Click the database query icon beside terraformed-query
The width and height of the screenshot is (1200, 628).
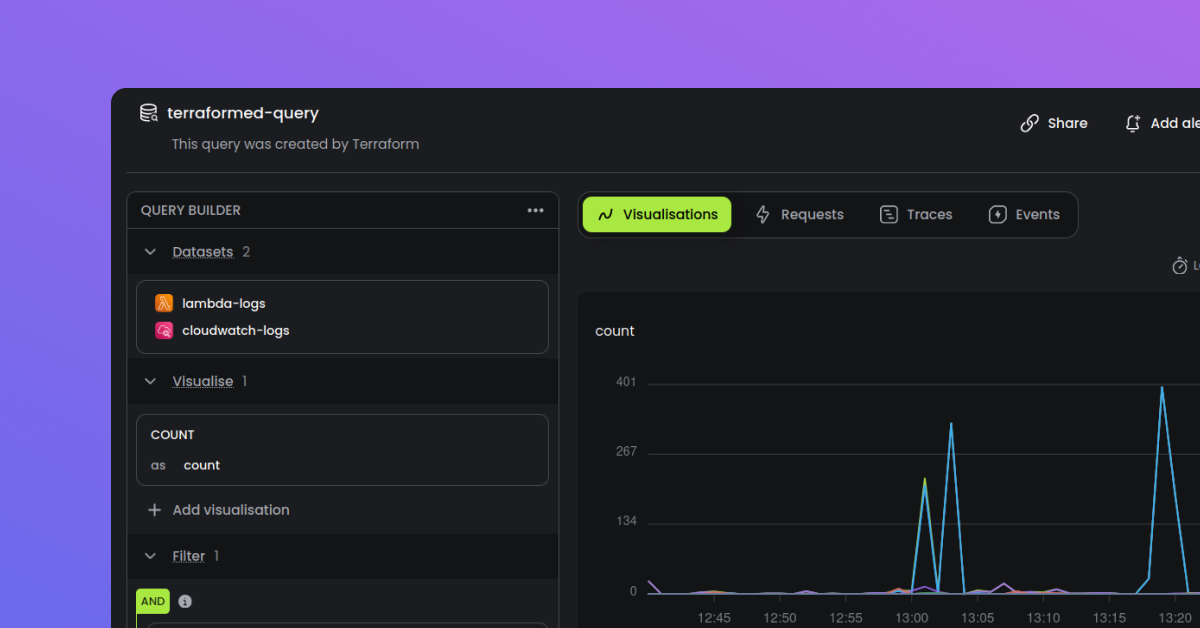point(148,112)
